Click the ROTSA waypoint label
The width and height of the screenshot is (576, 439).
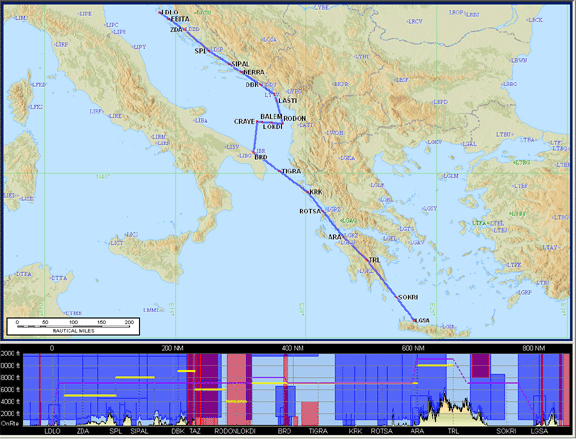[310, 211]
